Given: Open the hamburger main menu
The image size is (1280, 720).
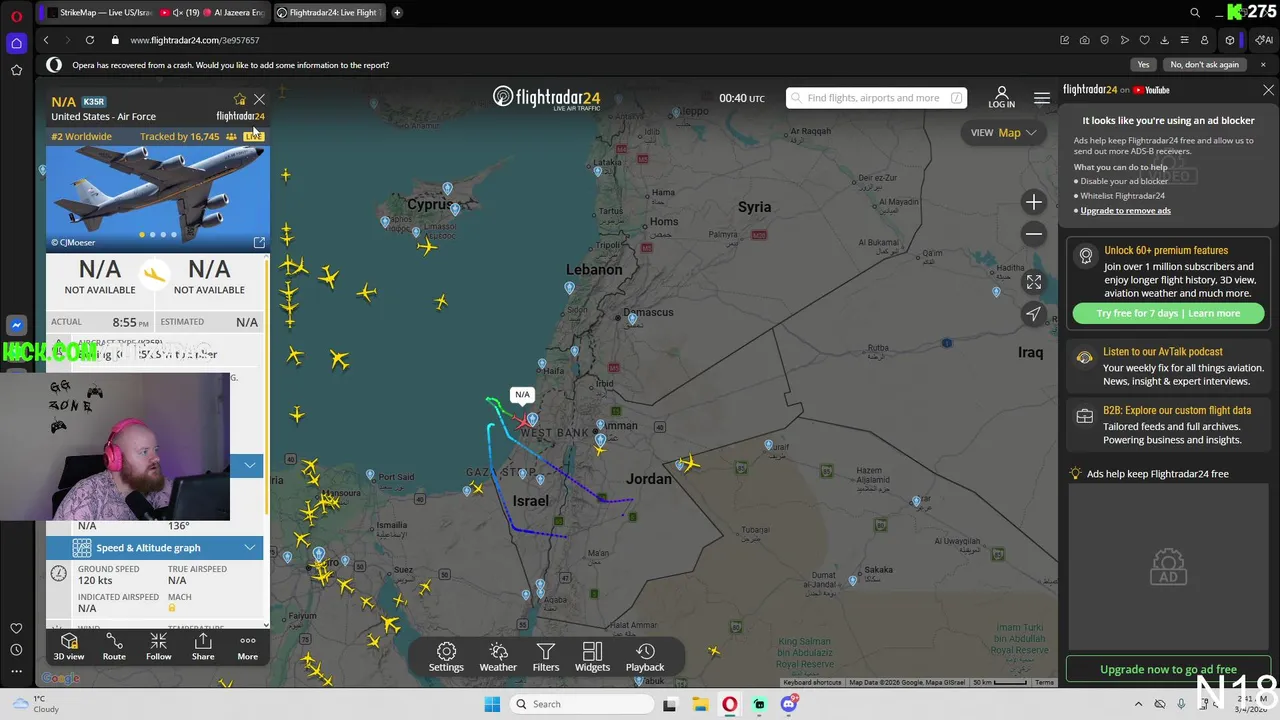Looking at the screenshot, I should (1042, 98).
